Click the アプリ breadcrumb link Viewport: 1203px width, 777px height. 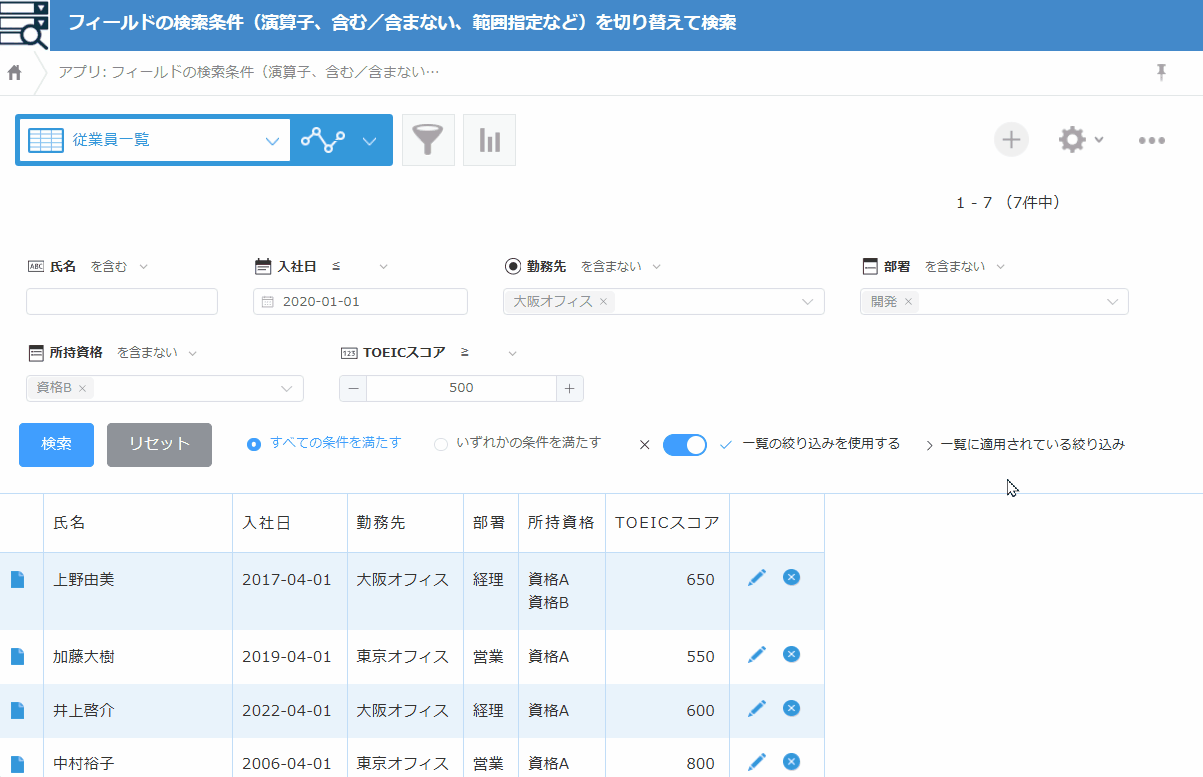pyautogui.click(x=249, y=72)
